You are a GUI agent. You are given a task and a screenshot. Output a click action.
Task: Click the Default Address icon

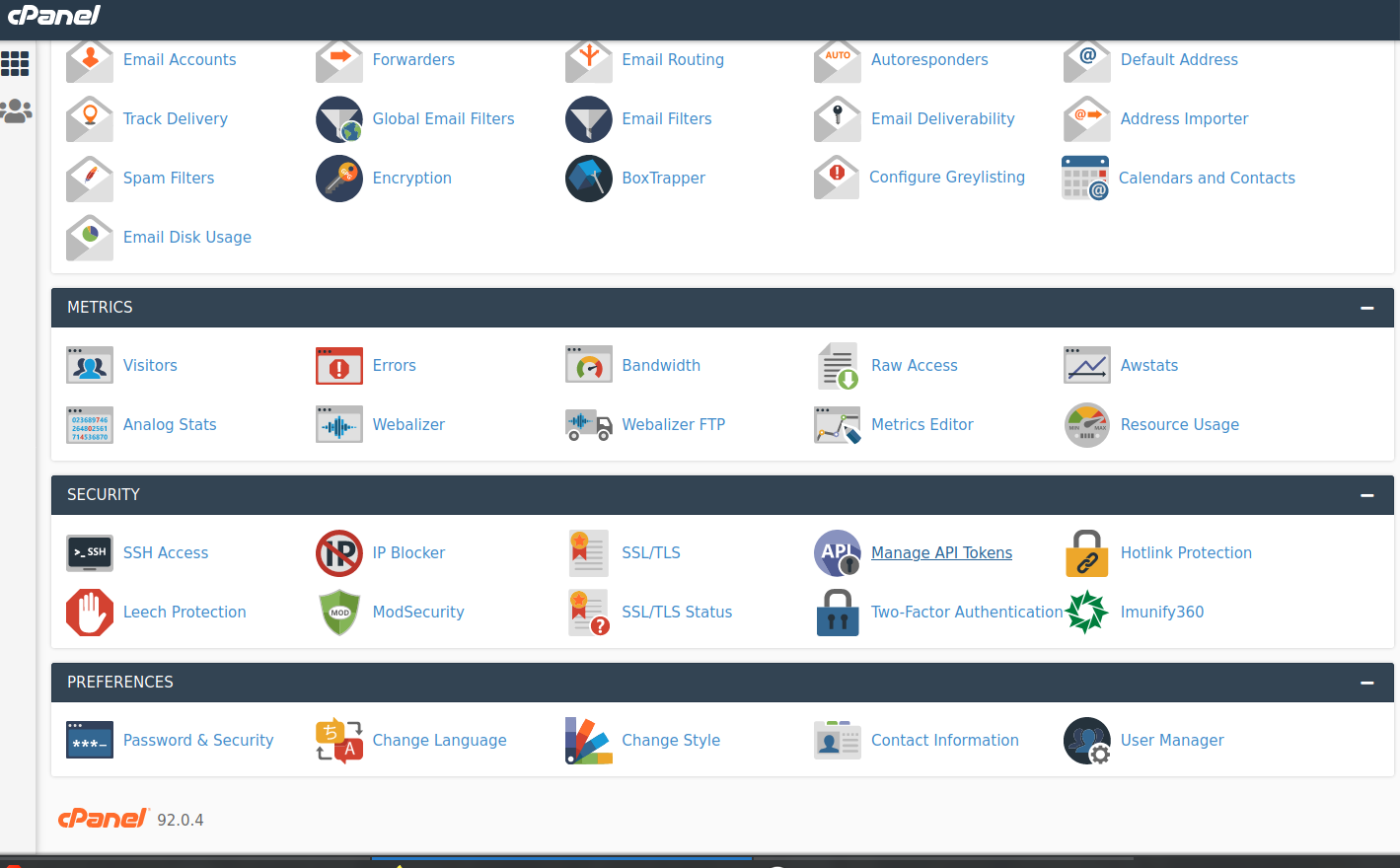pos(1087,60)
